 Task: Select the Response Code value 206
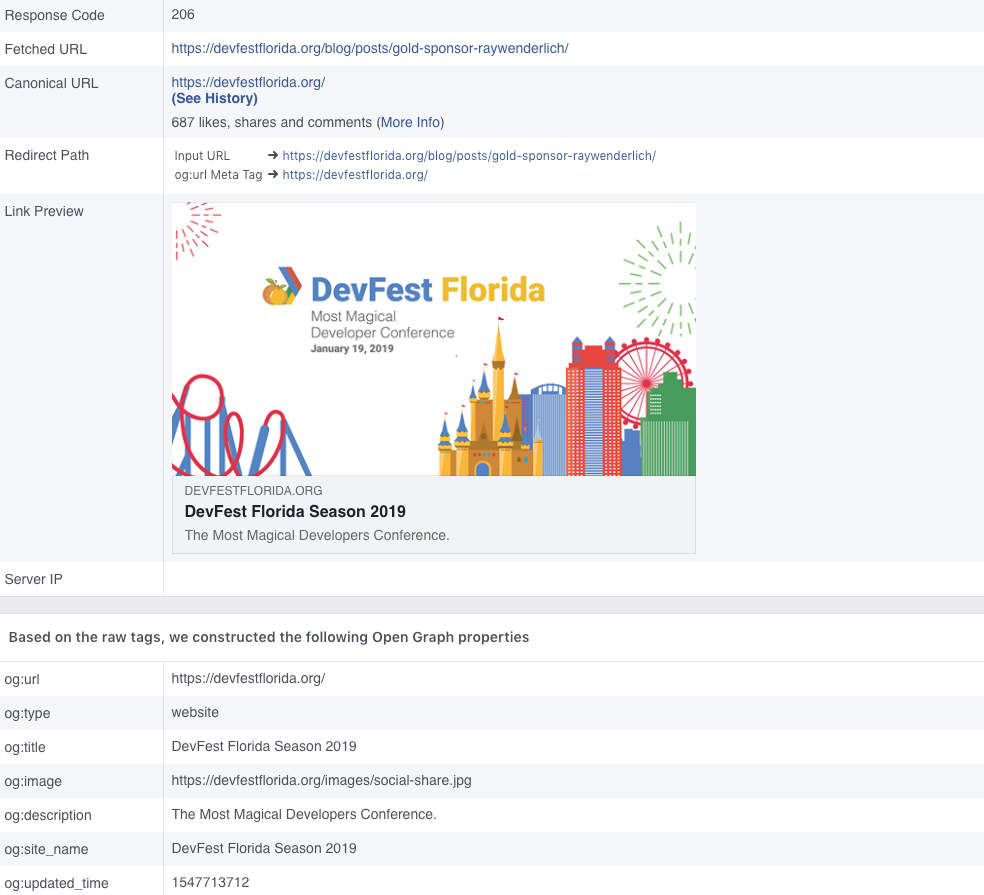(183, 14)
